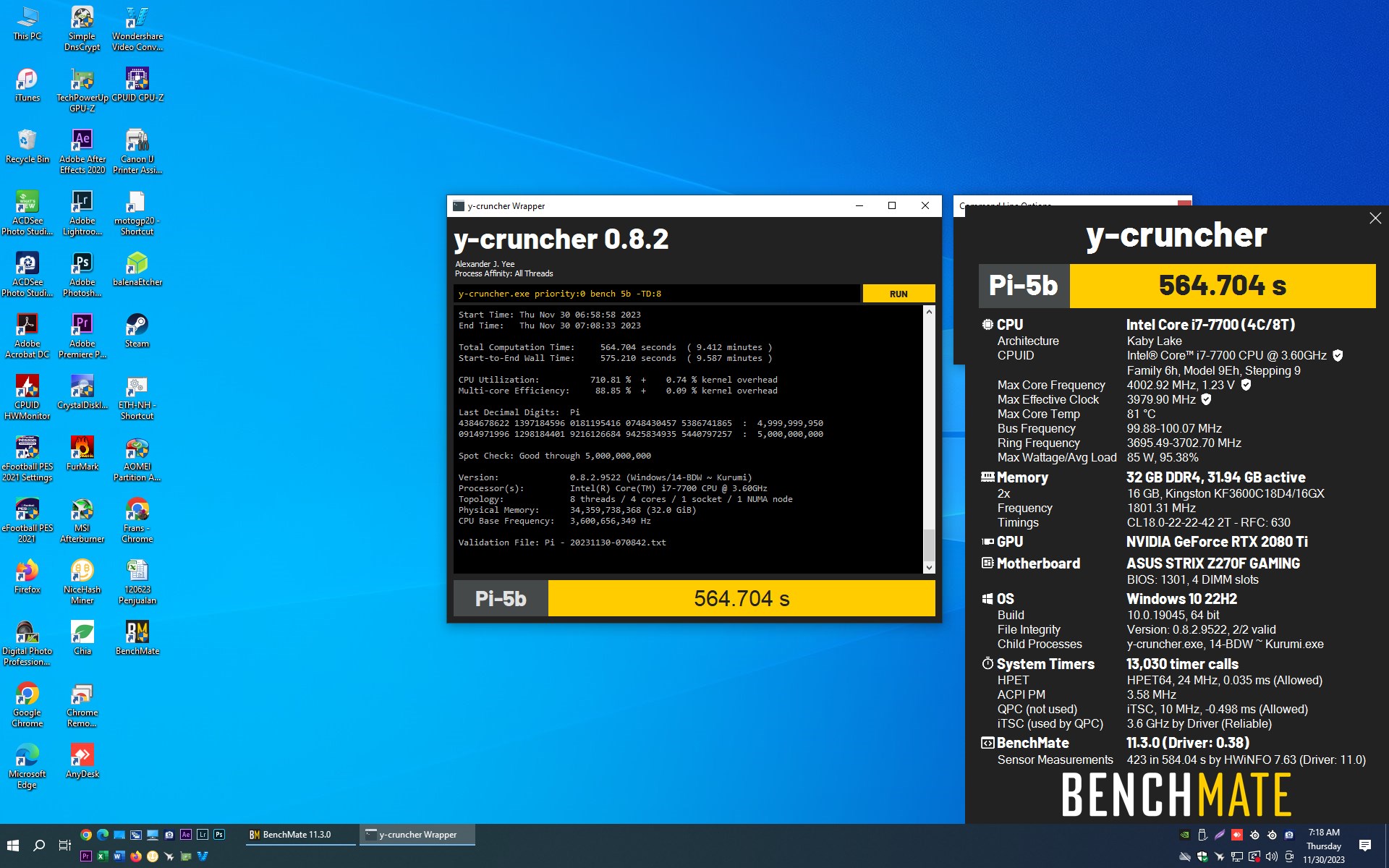Open Task View on the taskbar
The width and height of the screenshot is (1389, 868).
[64, 846]
